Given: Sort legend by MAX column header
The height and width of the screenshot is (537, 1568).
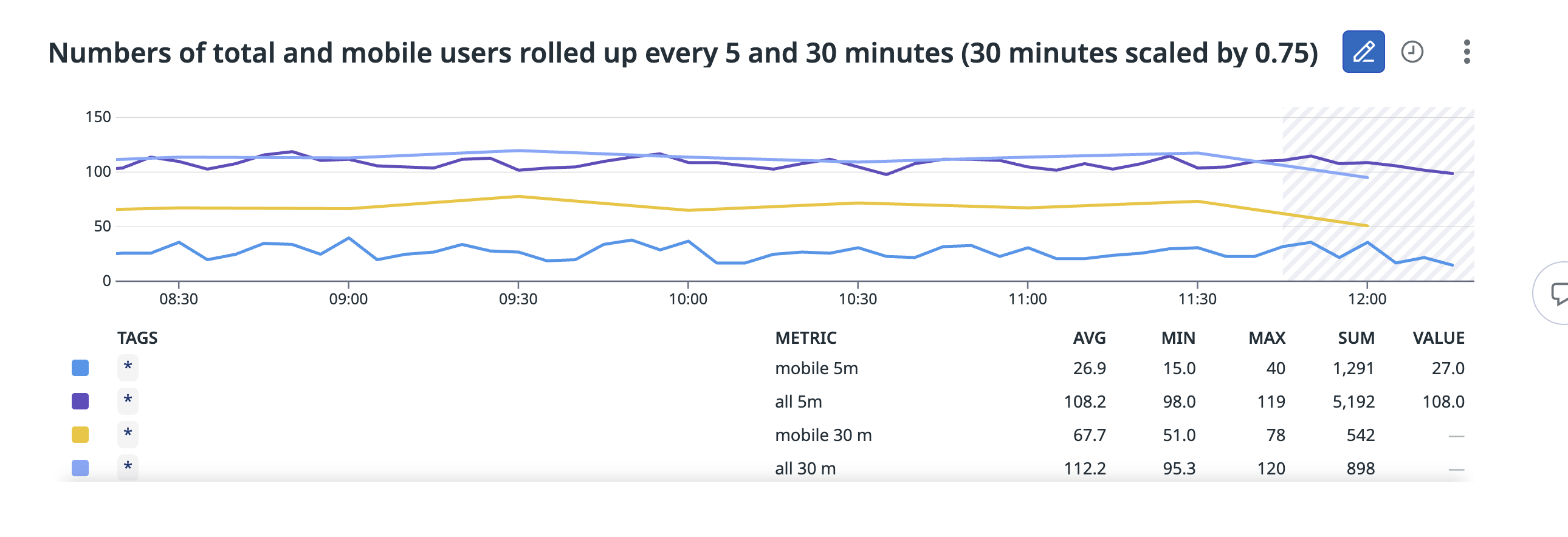Looking at the screenshot, I should click(1267, 338).
